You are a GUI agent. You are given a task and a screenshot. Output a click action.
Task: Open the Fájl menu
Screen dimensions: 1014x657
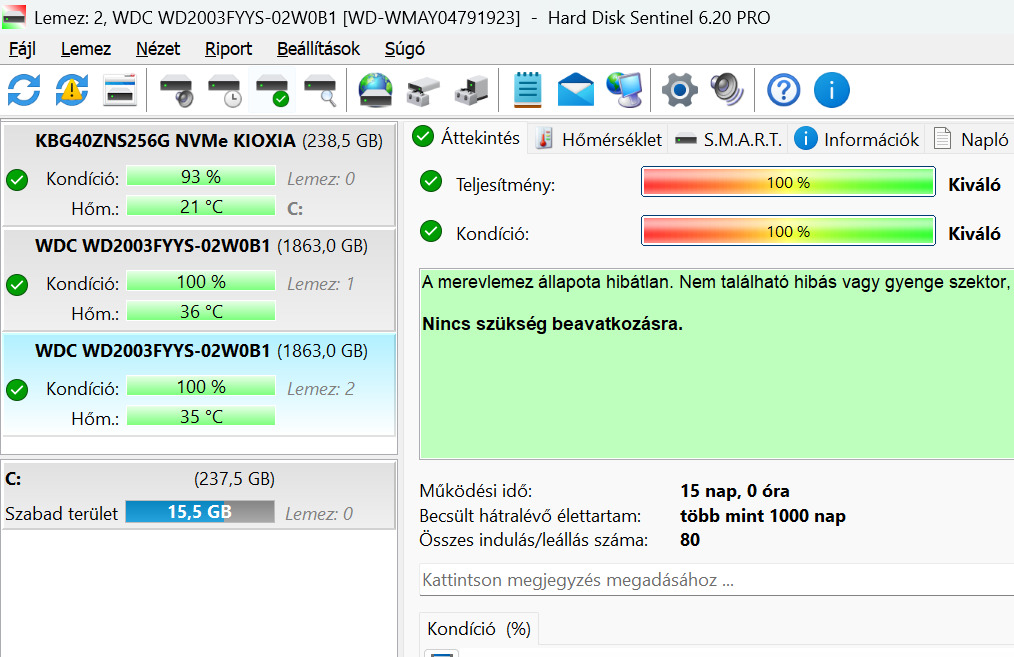pyautogui.click(x=22, y=49)
